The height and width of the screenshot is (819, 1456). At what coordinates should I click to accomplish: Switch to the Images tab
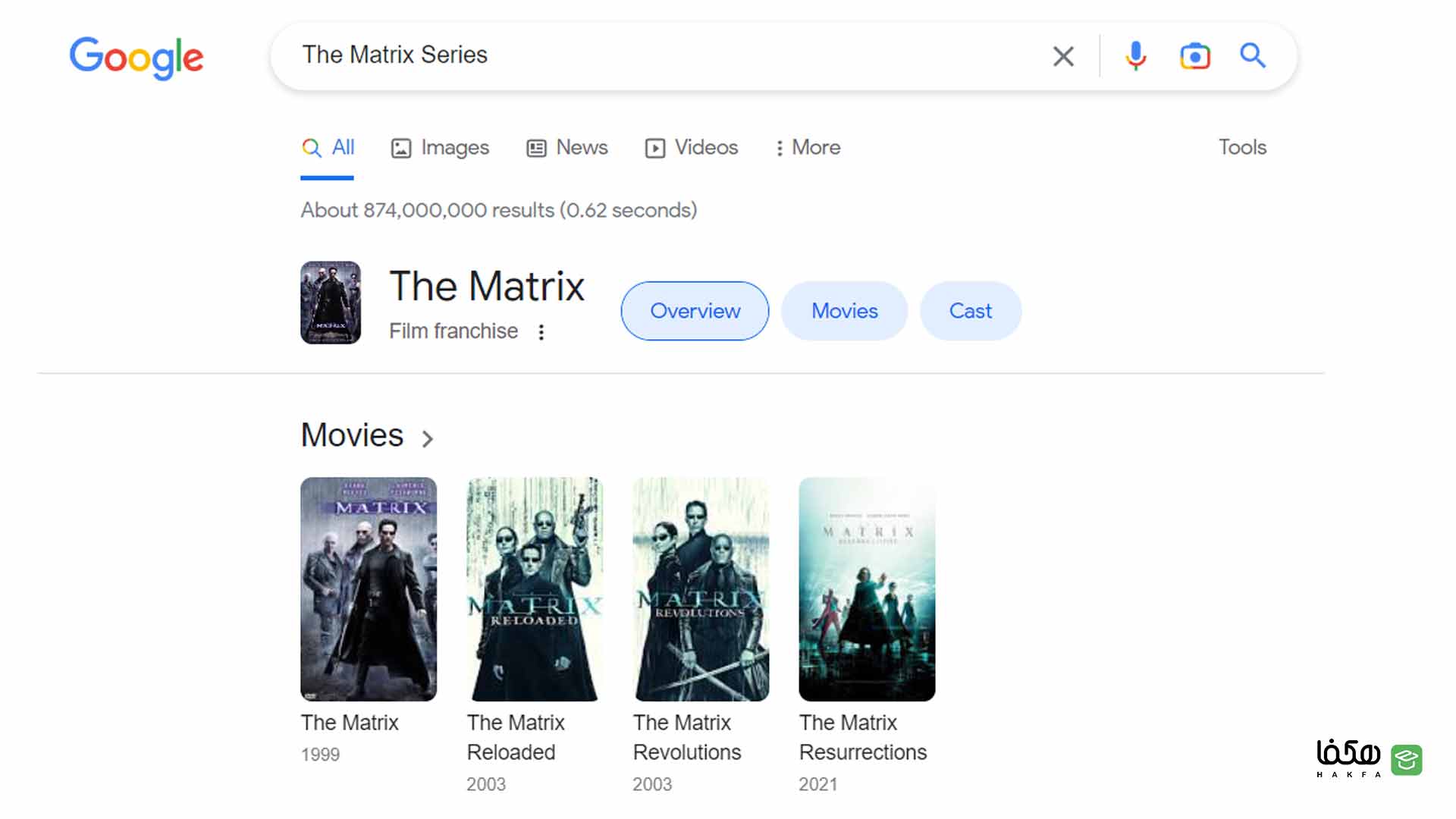[440, 147]
